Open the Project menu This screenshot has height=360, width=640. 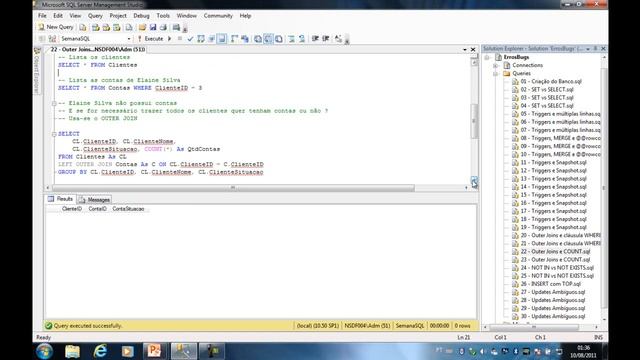(118, 16)
